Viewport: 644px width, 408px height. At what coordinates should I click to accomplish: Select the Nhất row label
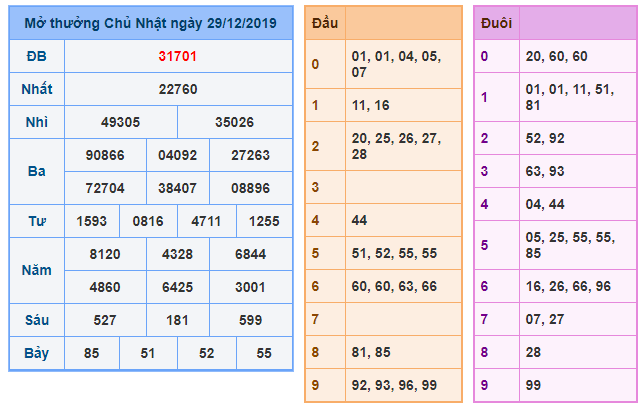click(x=36, y=90)
